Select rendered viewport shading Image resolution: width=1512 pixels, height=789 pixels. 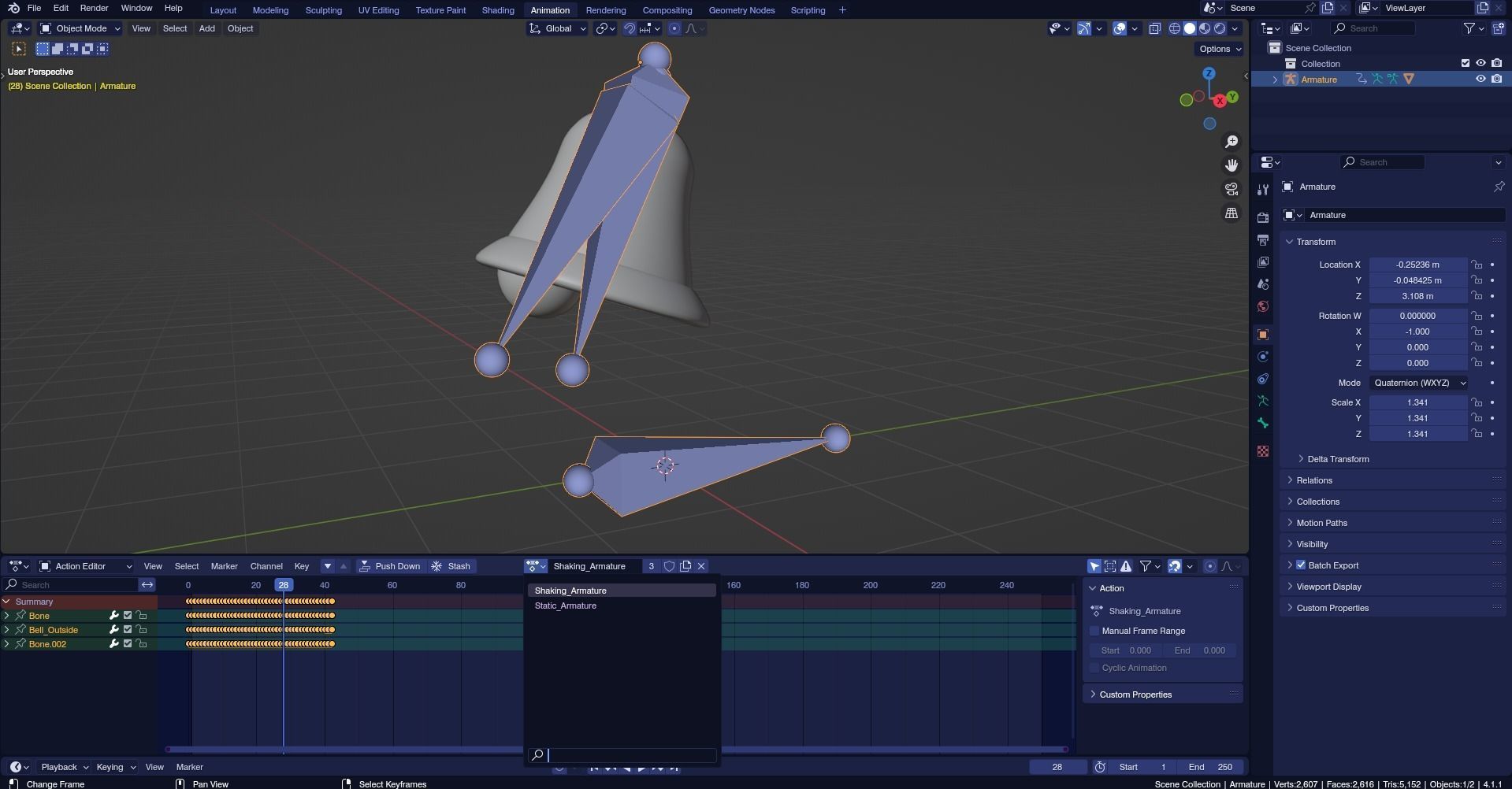pyautogui.click(x=1220, y=28)
